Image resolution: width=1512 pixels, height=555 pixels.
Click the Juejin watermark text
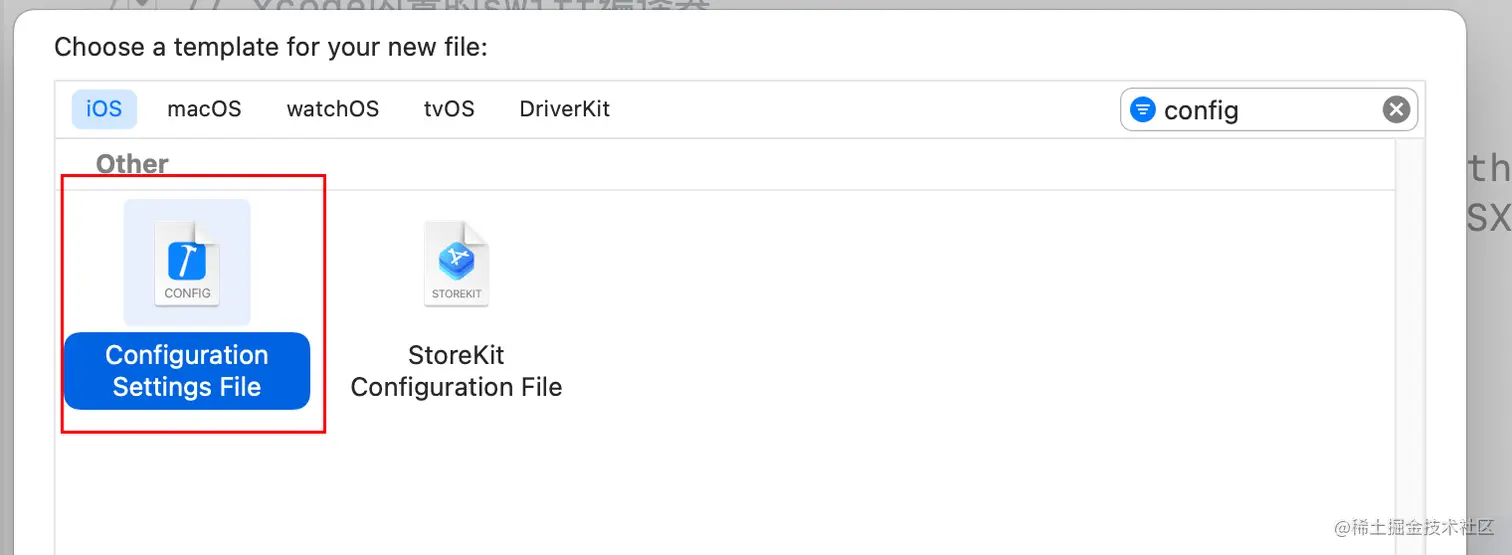tap(1407, 527)
